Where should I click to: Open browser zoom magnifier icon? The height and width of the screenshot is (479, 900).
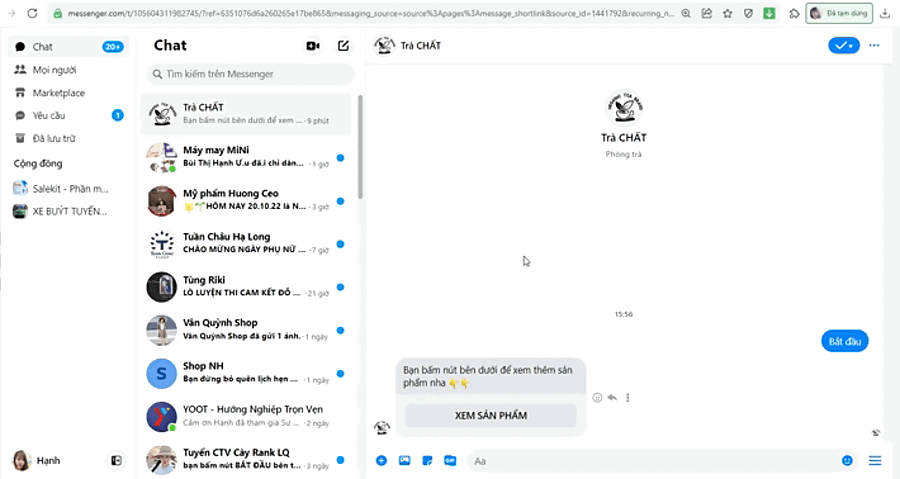[686, 13]
